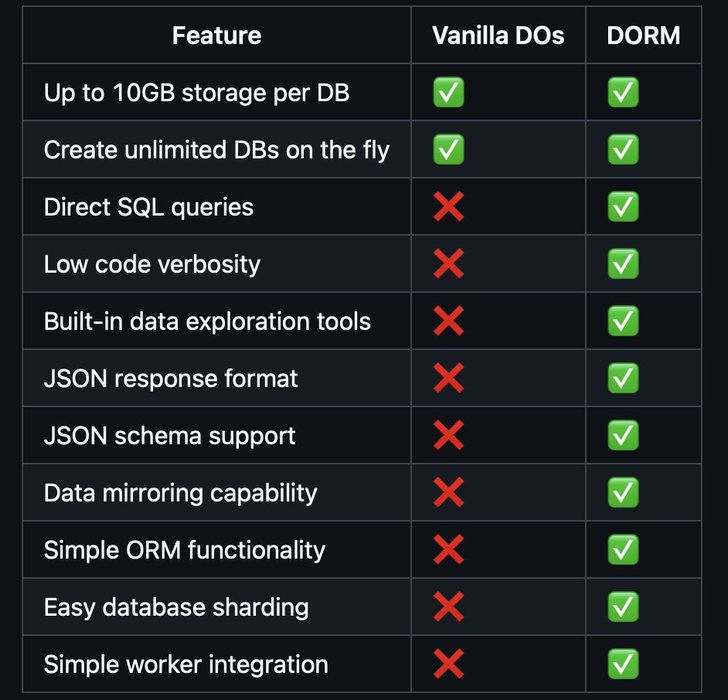The width and height of the screenshot is (728, 700).
Task: Click red X for Low code verbosity
Action: 448,264
